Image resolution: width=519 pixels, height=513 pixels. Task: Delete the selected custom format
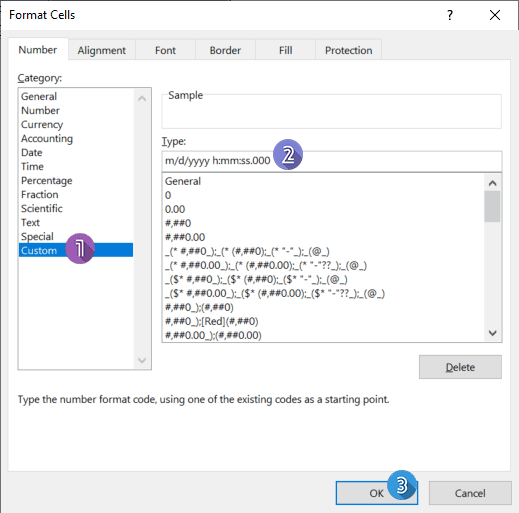460,367
